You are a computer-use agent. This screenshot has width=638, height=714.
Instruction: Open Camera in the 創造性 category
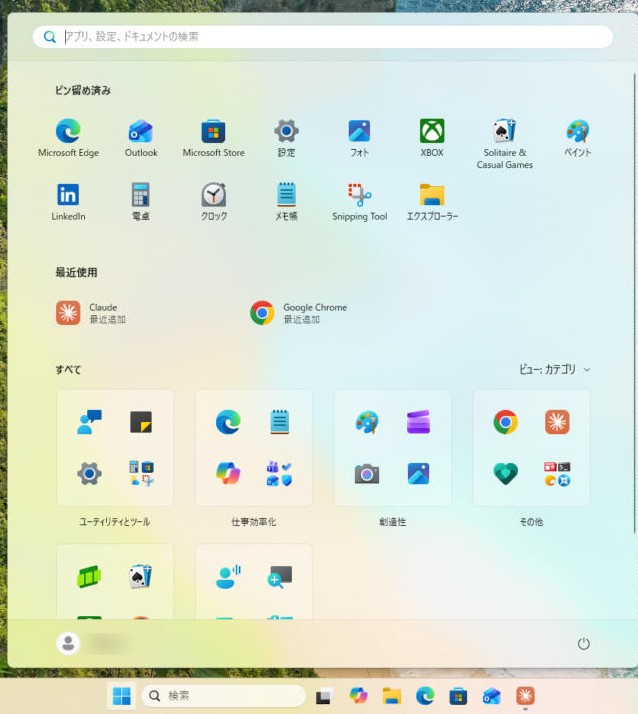pos(367,474)
